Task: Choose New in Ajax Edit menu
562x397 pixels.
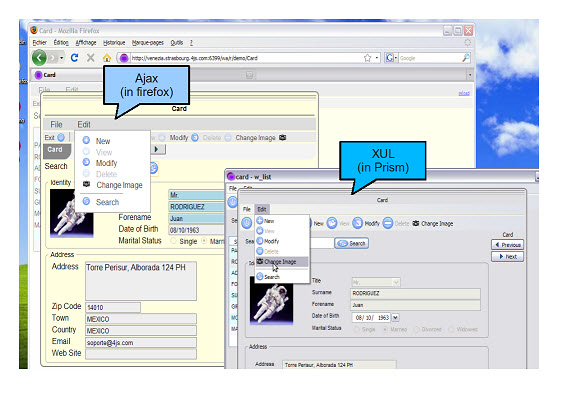Action: [x=103, y=141]
